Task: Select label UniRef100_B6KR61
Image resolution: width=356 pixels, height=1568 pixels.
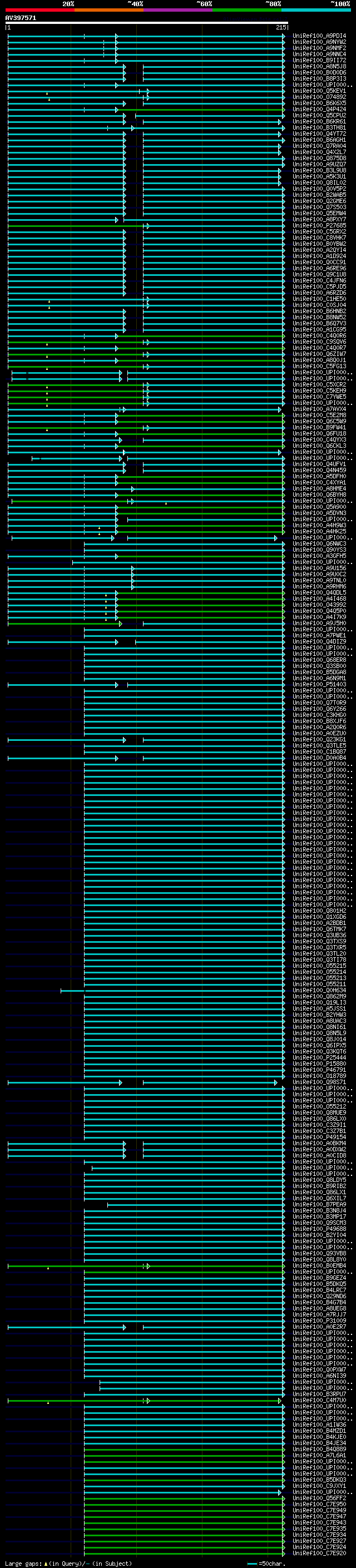Action: point(319,122)
